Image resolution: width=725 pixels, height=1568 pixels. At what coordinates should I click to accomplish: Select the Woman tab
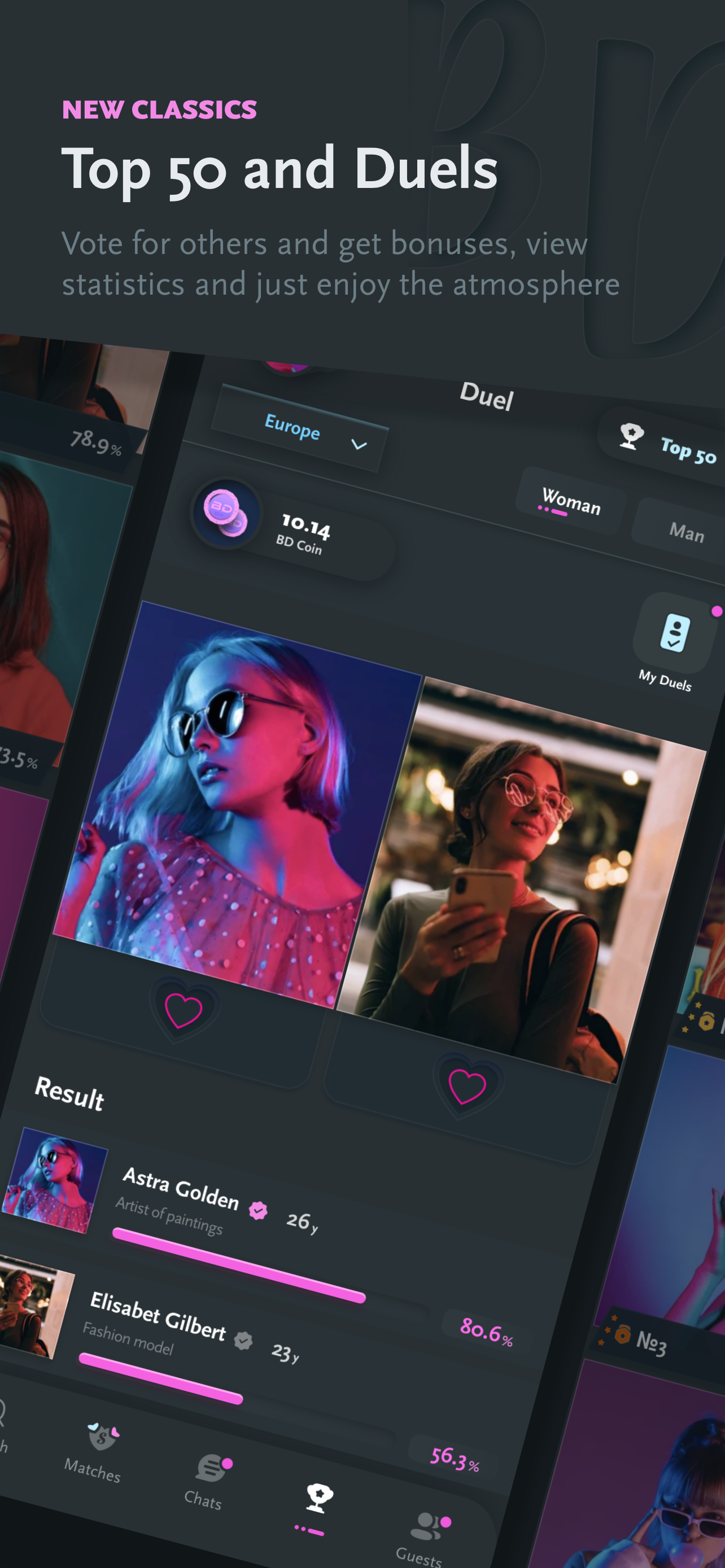click(571, 501)
